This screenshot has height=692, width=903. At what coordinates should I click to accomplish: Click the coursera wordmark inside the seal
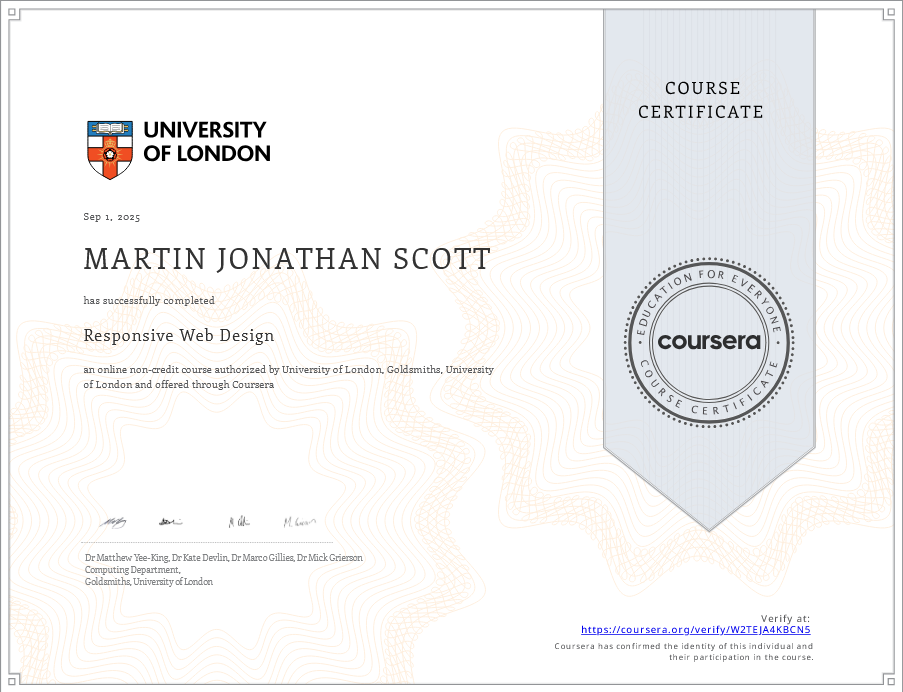[709, 341]
